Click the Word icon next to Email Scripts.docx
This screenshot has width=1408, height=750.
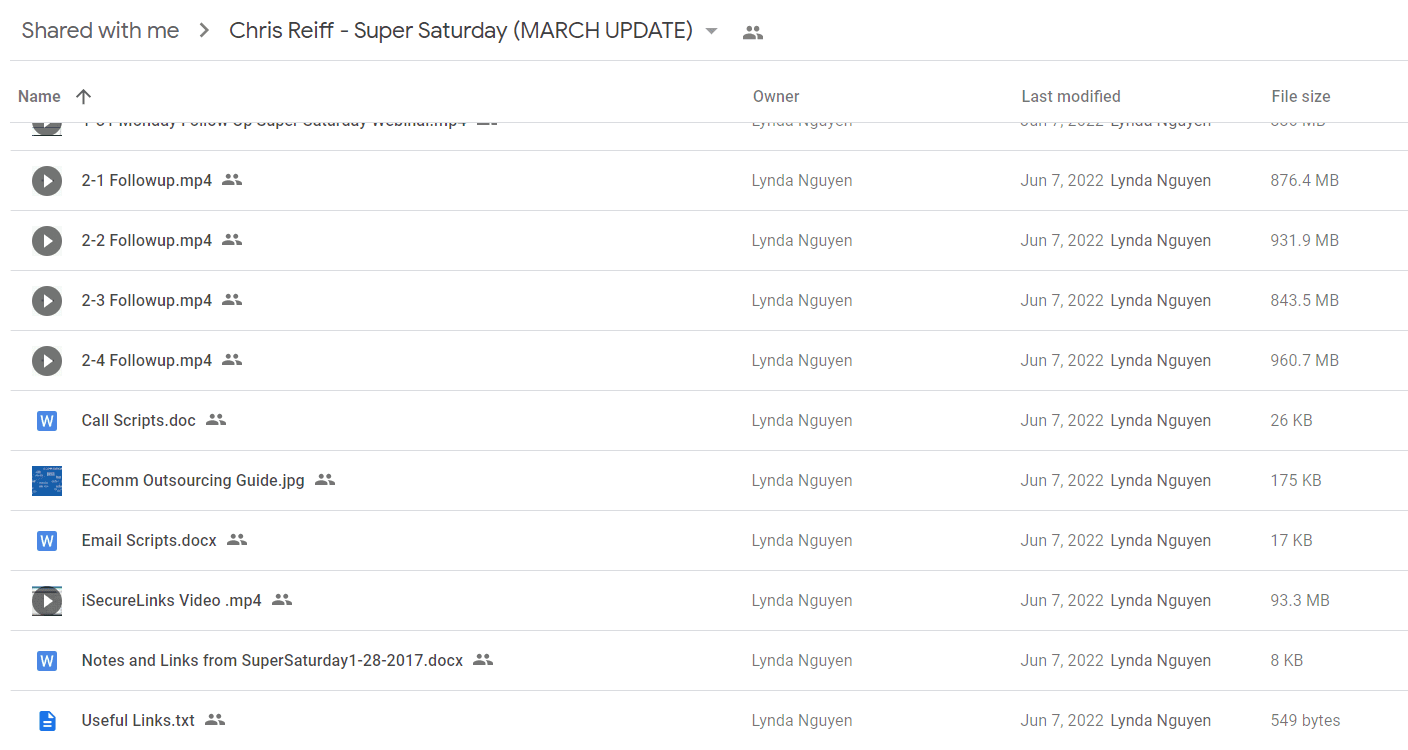tap(47, 541)
